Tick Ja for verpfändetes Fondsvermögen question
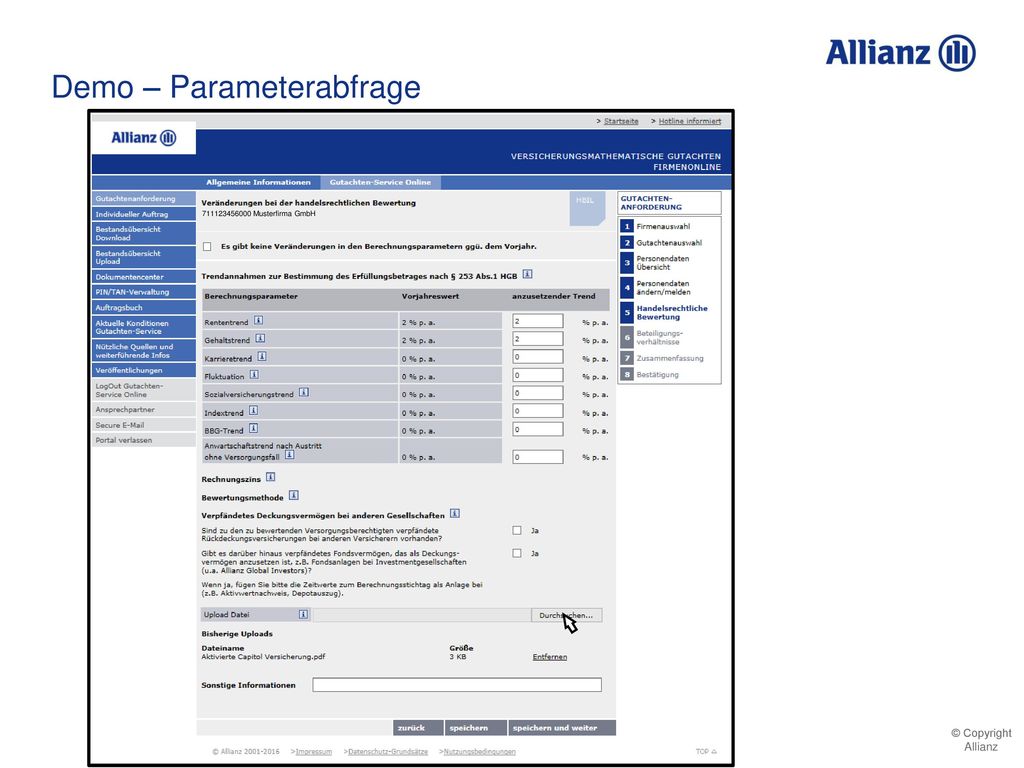The height and width of the screenshot is (768, 1024). pos(517,554)
